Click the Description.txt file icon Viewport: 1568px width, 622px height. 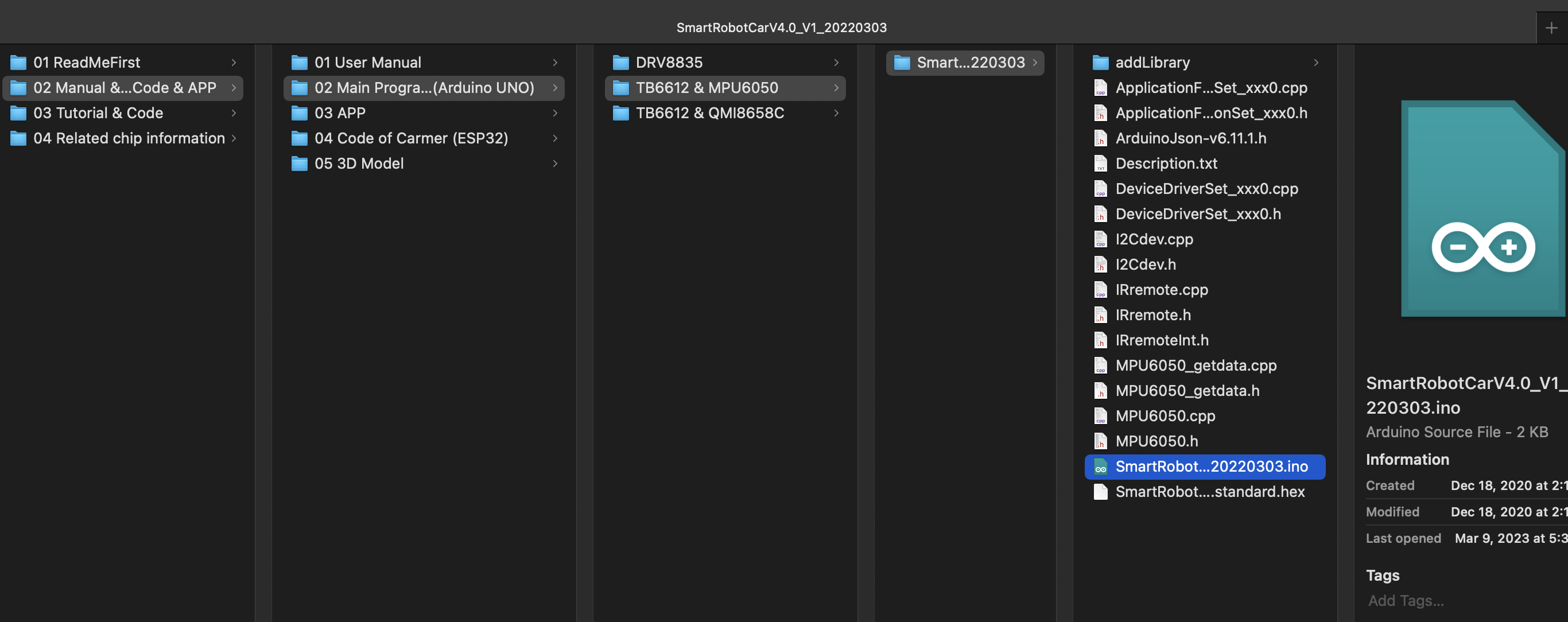tap(1100, 164)
